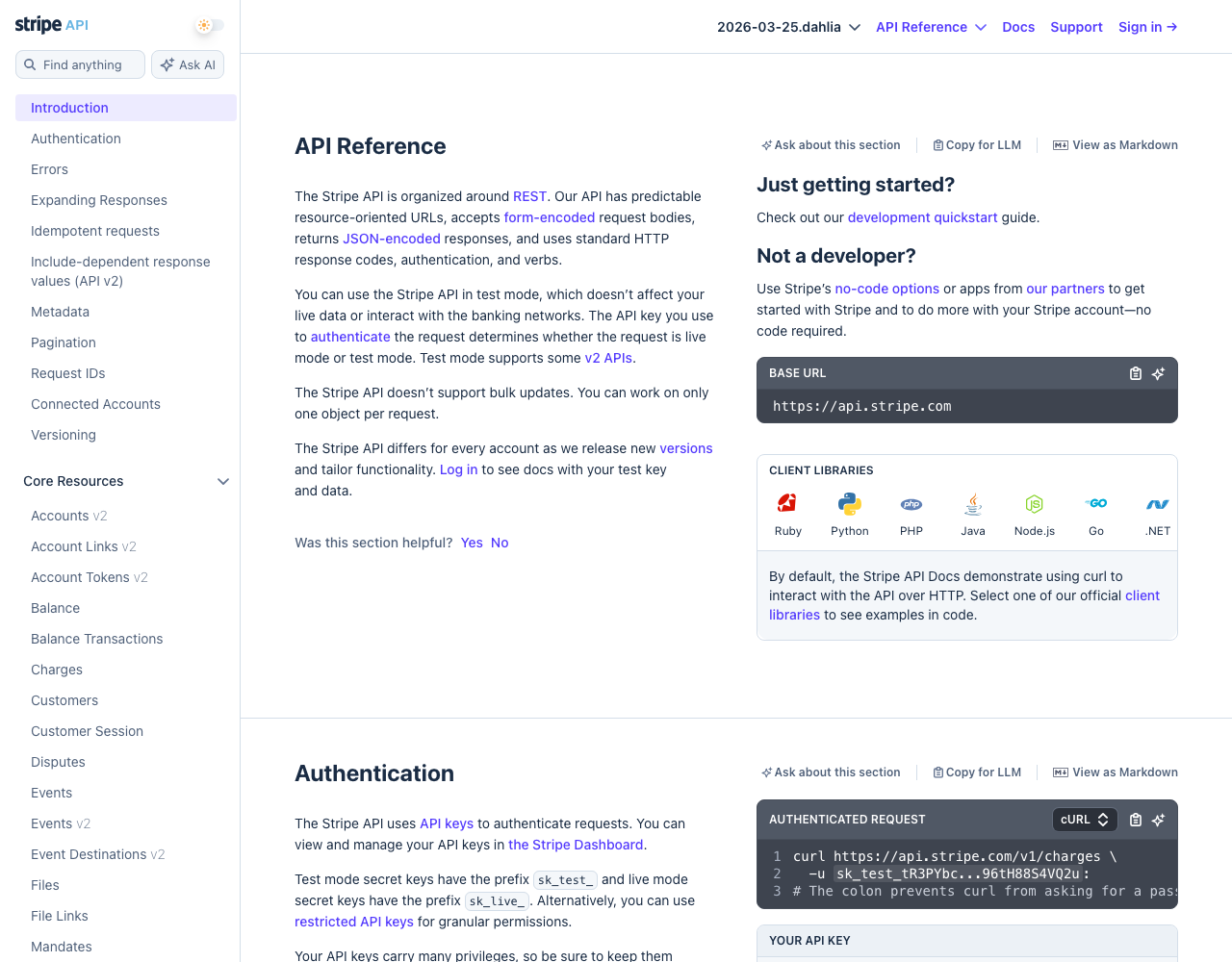Open Request IDs in the sidebar
Image resolution: width=1232 pixels, height=962 pixels.
point(68,373)
